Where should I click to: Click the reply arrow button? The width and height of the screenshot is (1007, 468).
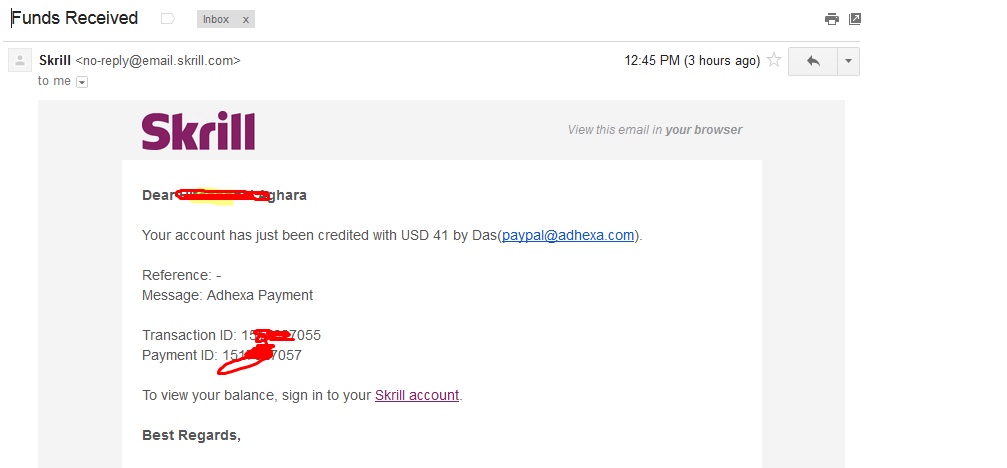pyautogui.click(x=813, y=61)
